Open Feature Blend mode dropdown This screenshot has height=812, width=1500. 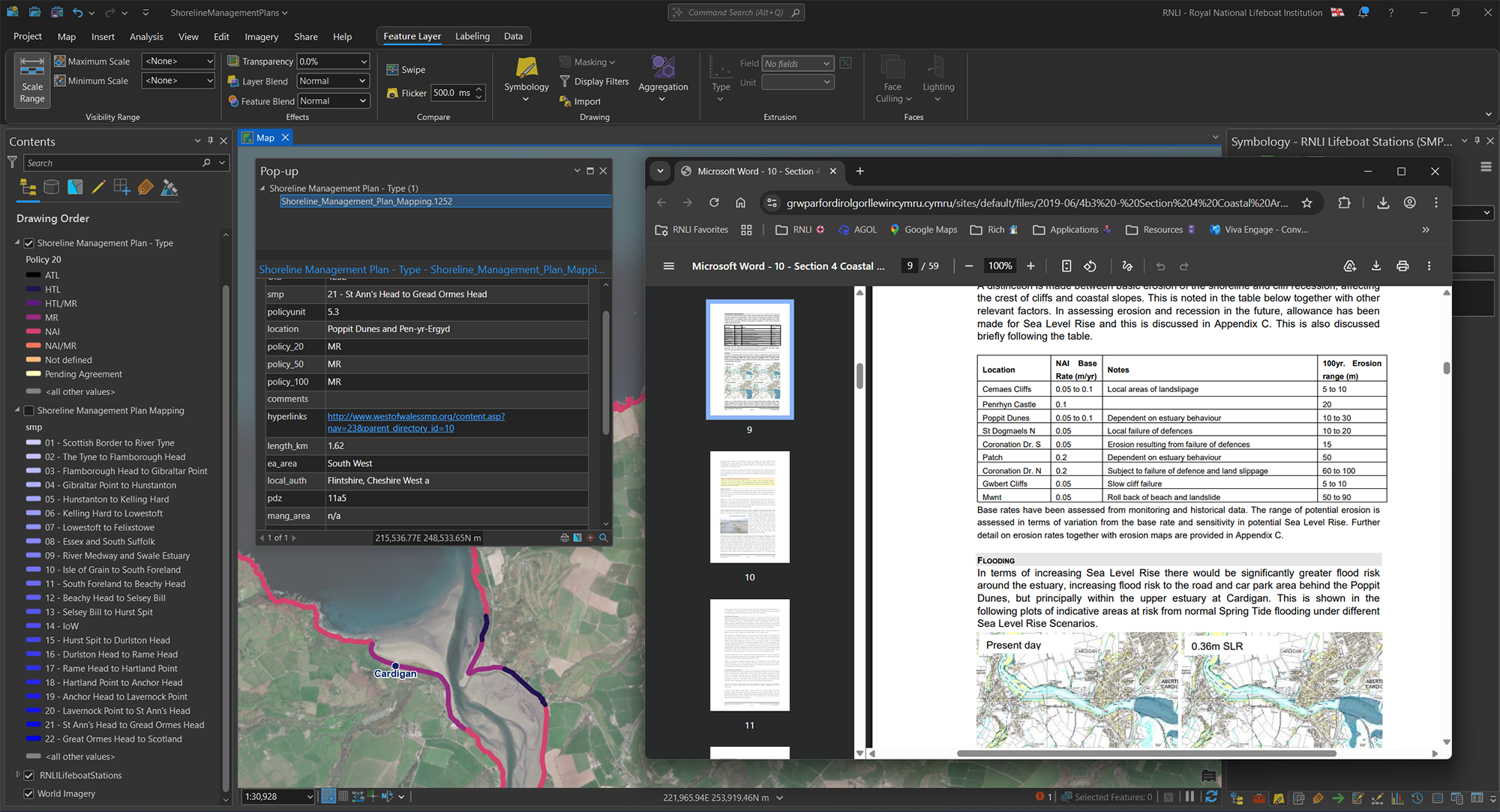[334, 101]
